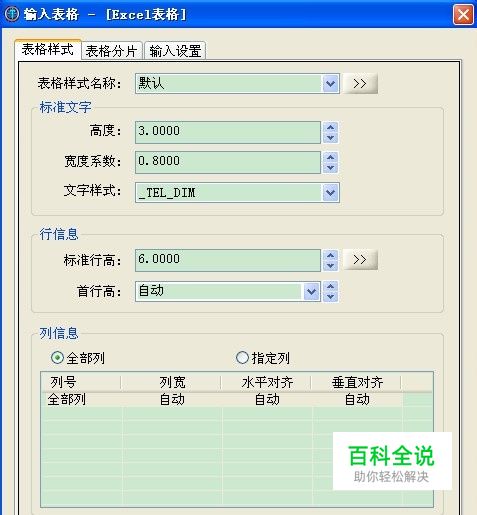Viewport: 477px width, 515px height.
Task: Click the 宽度系数 value field
Action: tap(228, 162)
